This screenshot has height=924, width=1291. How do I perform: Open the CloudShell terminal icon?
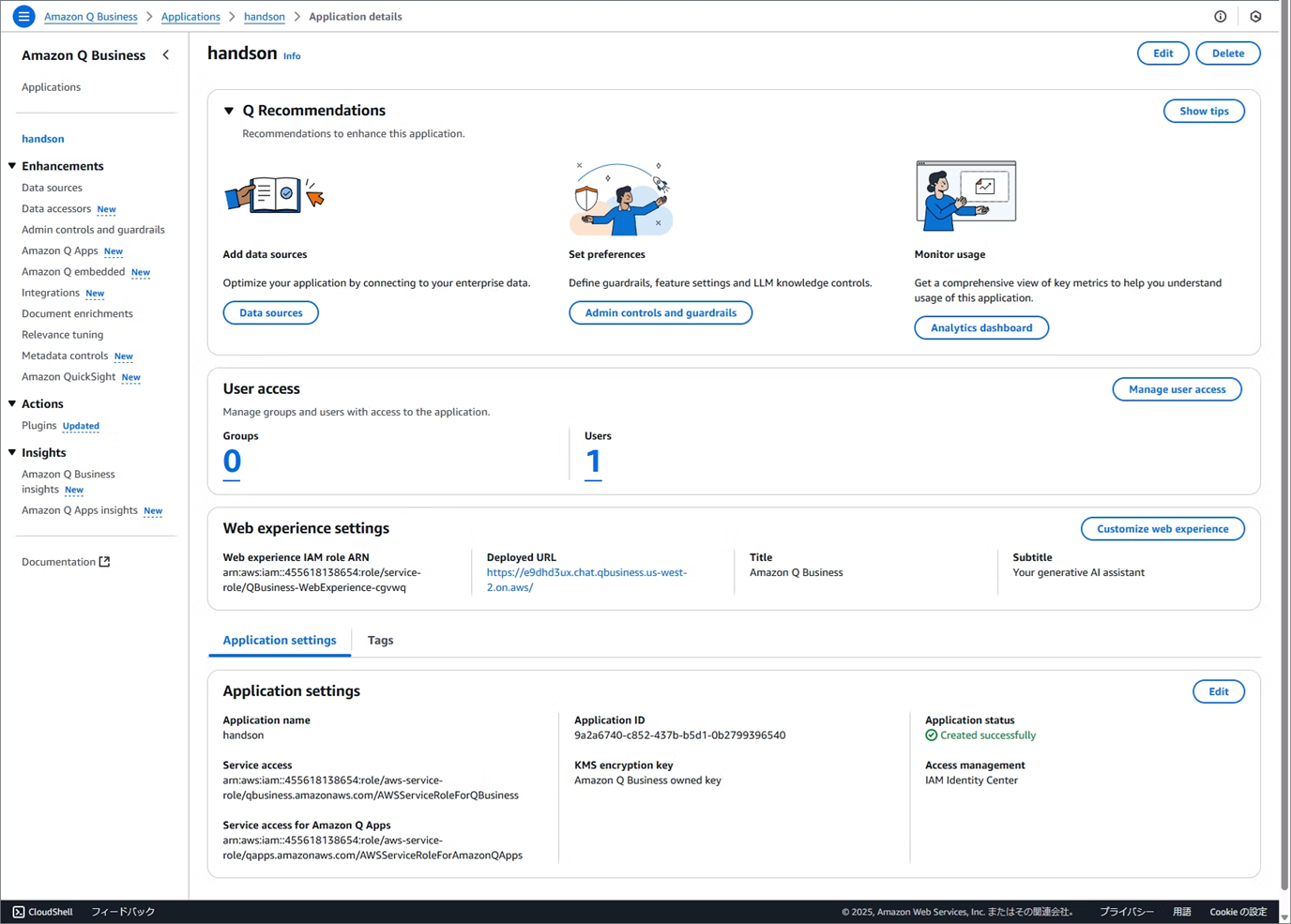click(x=19, y=912)
